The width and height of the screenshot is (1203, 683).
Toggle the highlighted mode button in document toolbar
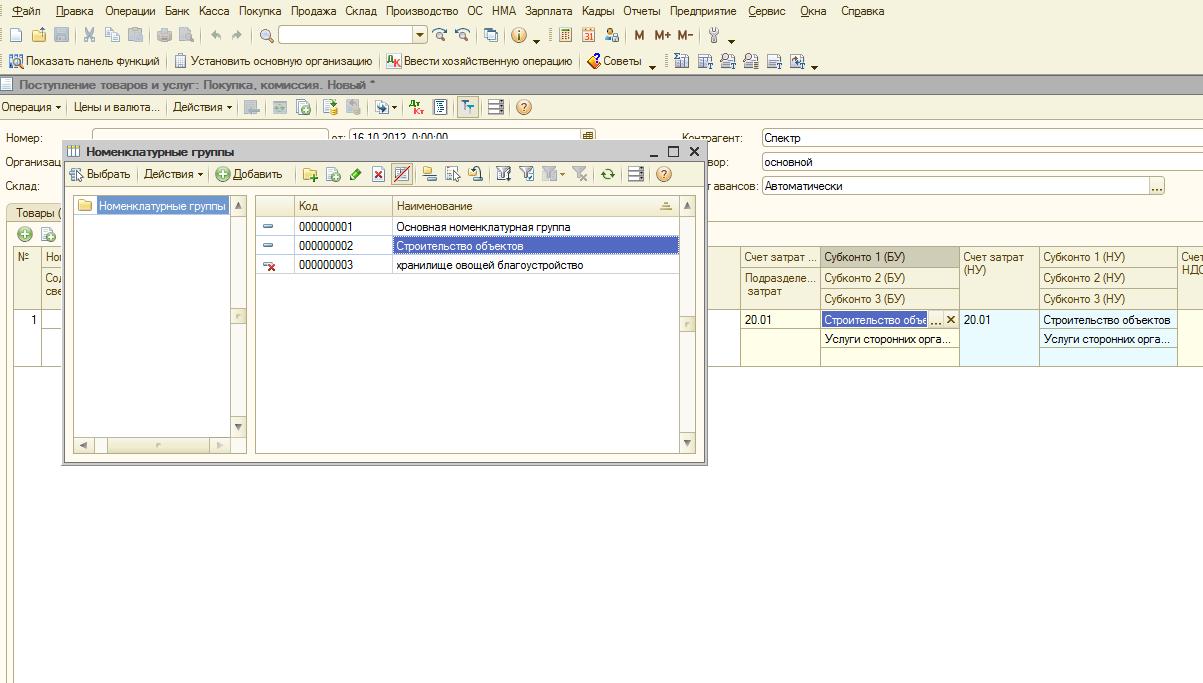467,107
